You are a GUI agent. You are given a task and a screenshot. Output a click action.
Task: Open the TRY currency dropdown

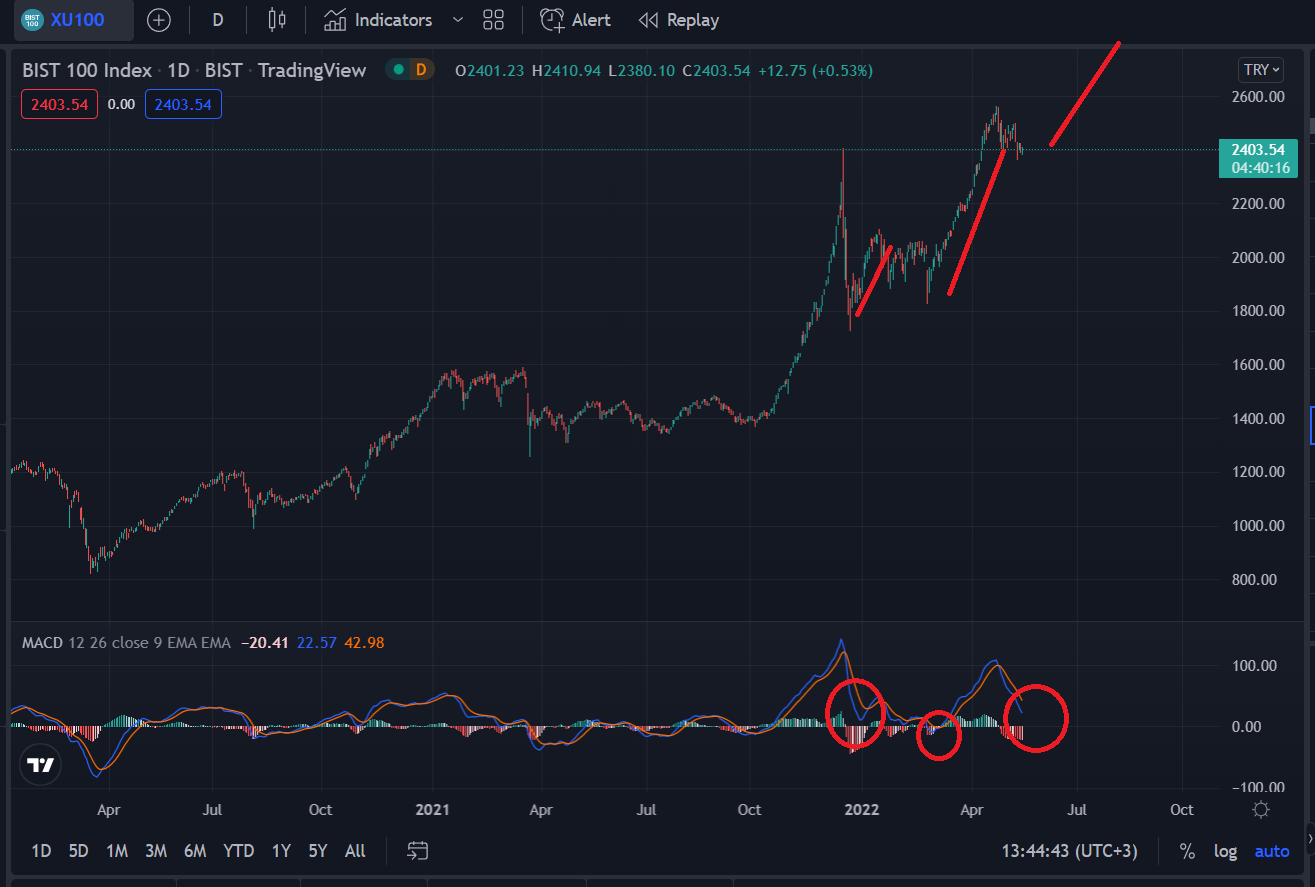(x=1260, y=70)
